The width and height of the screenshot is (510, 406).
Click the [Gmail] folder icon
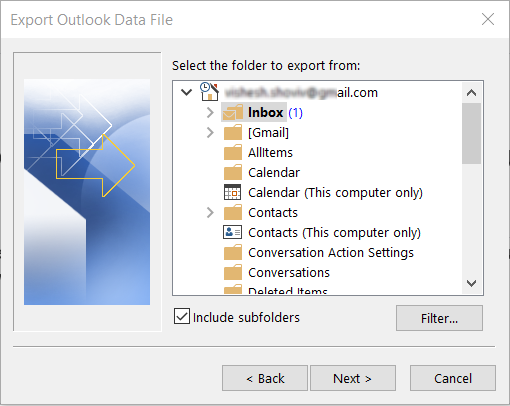(233, 132)
